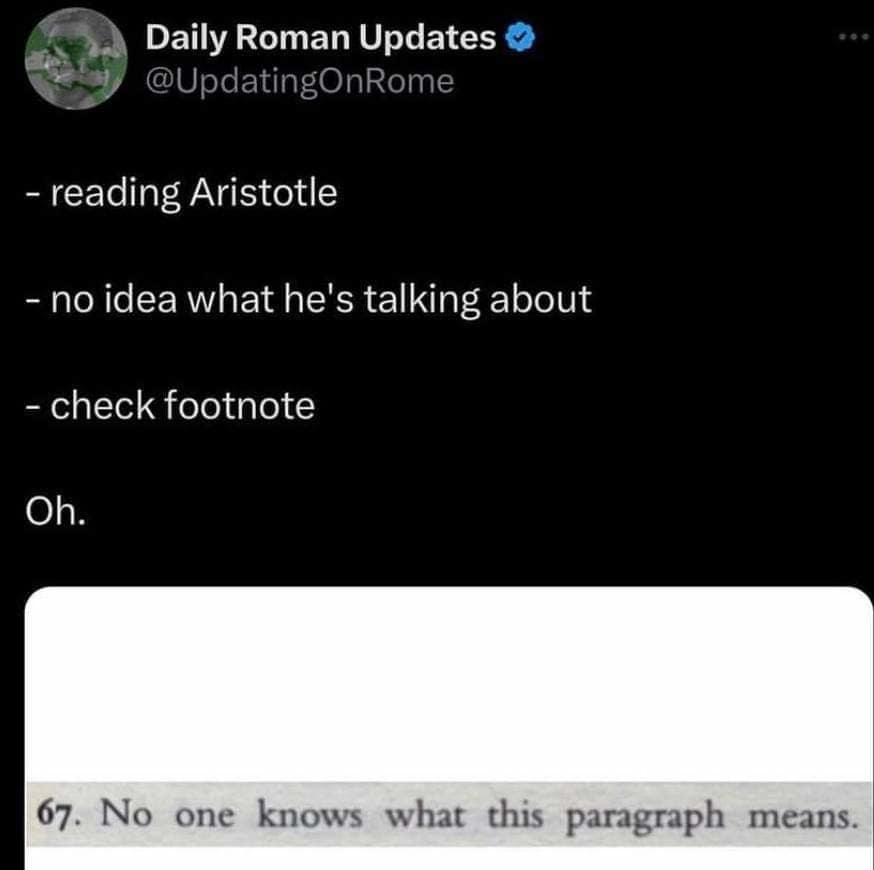Open the Daily Roman Updates display name
874x870 pixels.
point(321,37)
